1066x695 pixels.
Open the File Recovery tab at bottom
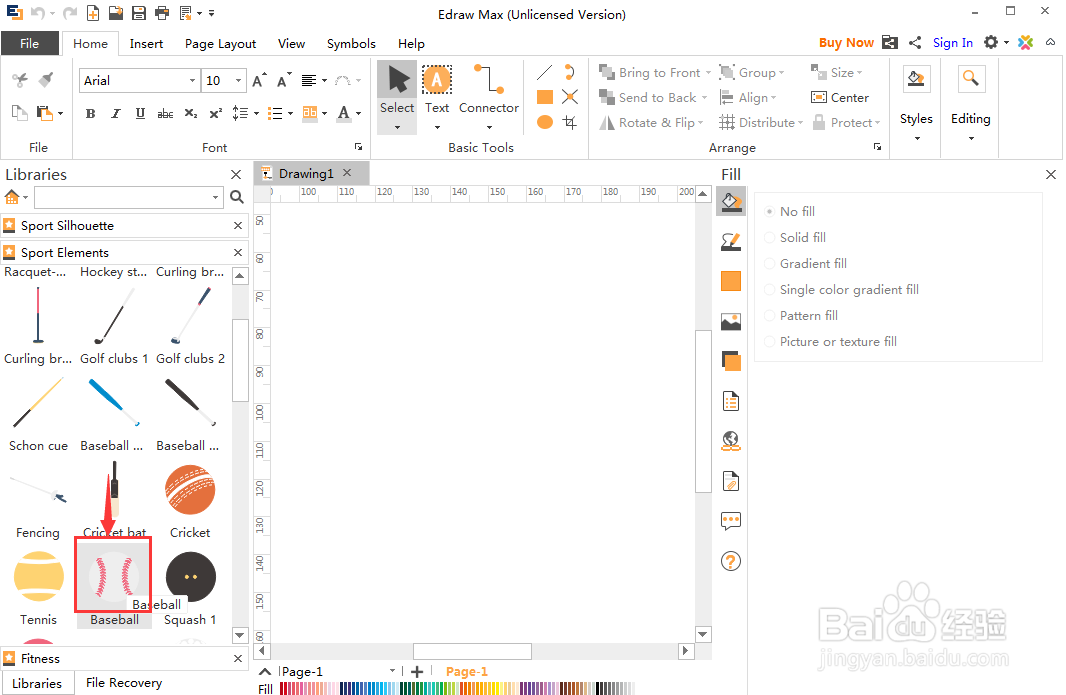click(124, 683)
